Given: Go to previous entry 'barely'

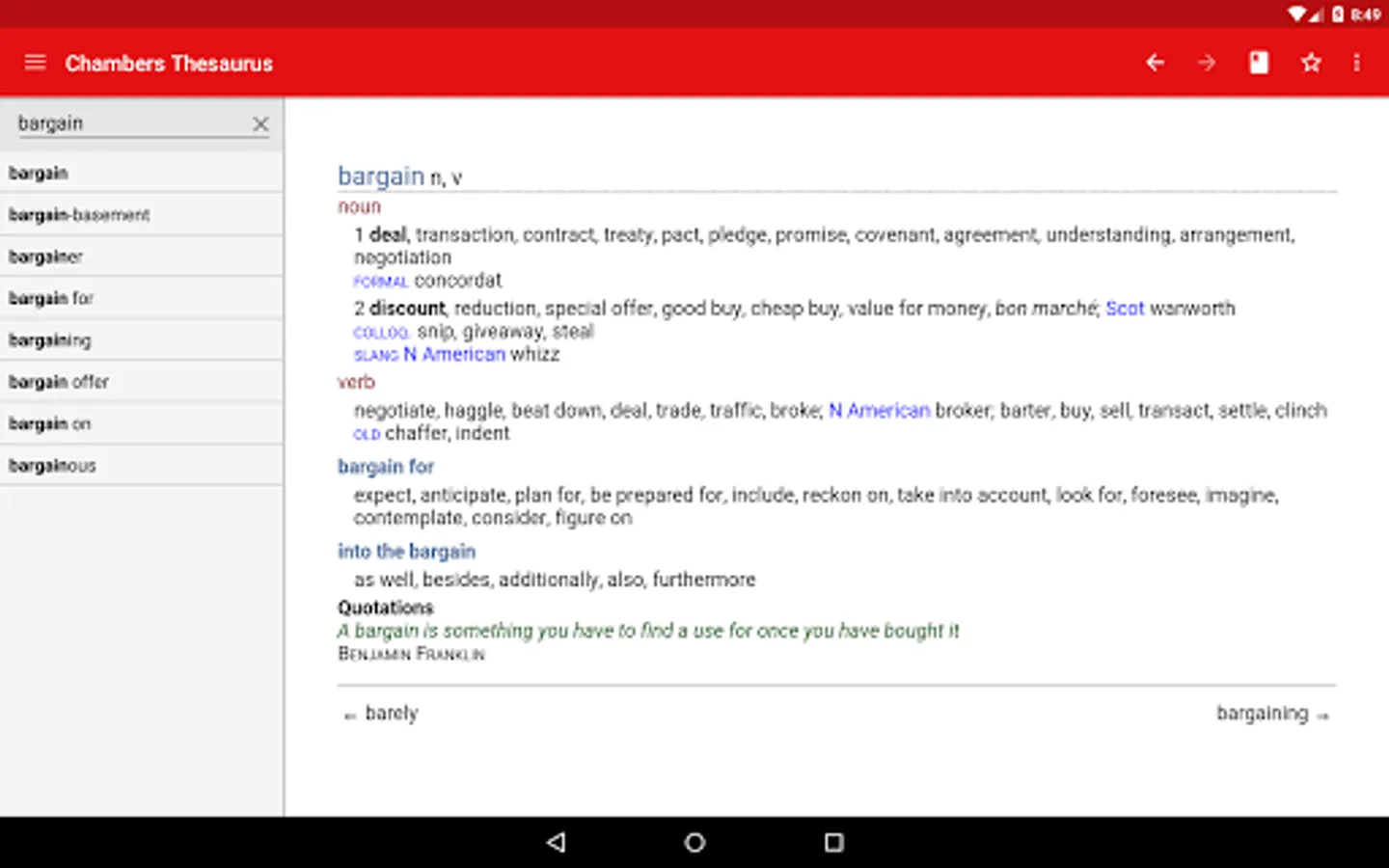Looking at the screenshot, I should tap(382, 714).
